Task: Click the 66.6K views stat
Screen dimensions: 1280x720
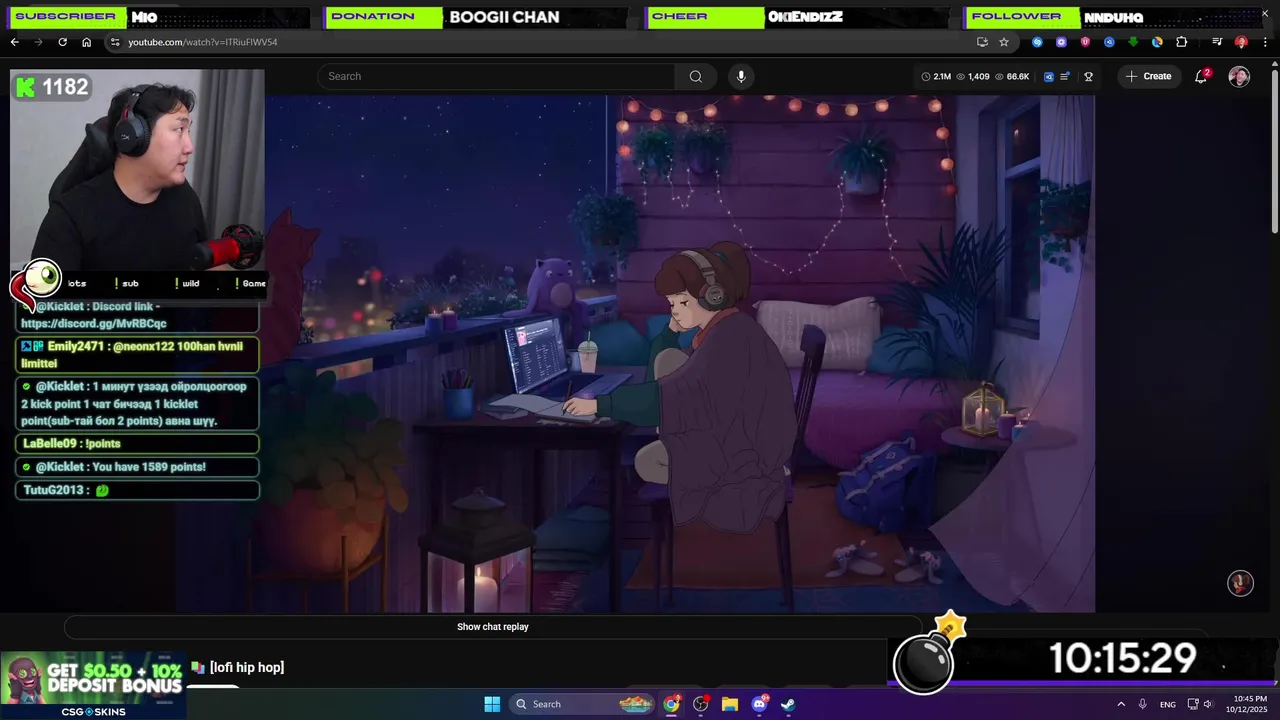Action: [1012, 76]
